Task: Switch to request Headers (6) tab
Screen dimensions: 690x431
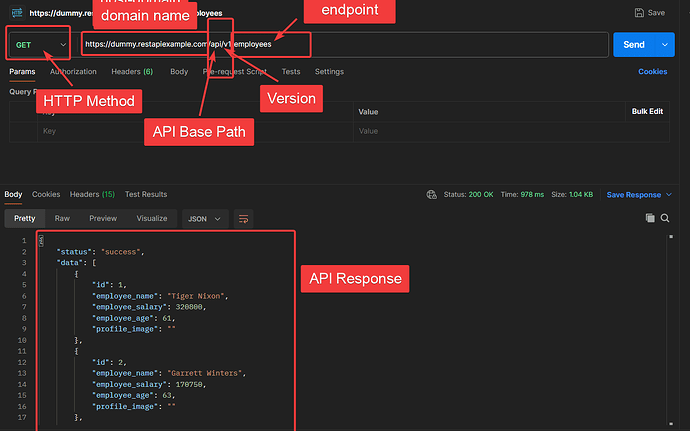Action: coord(132,72)
